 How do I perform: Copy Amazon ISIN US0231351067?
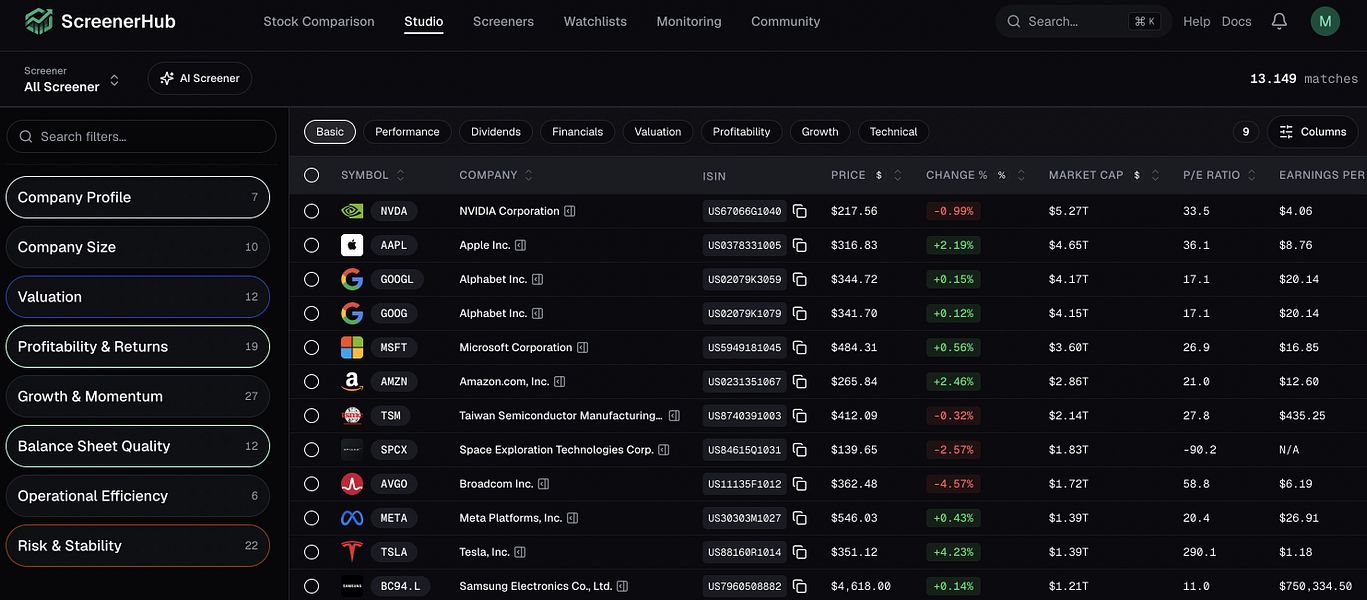pos(800,381)
